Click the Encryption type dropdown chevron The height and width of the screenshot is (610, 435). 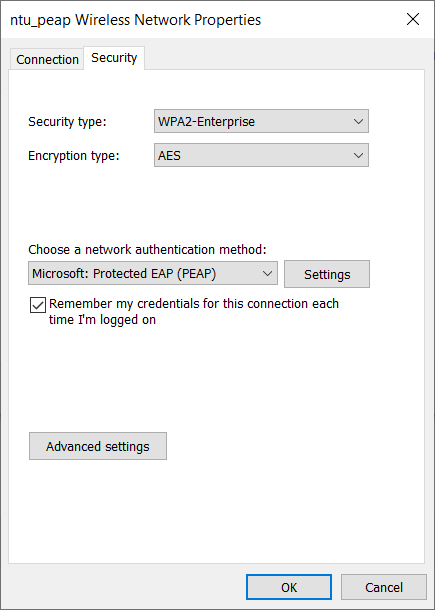358,155
